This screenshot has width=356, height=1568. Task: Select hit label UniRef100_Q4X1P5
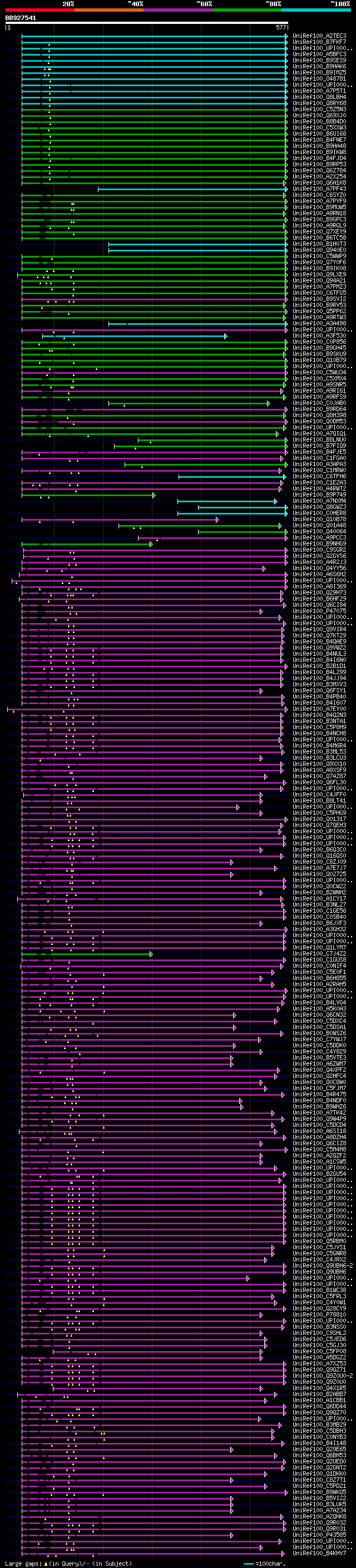319,1389
